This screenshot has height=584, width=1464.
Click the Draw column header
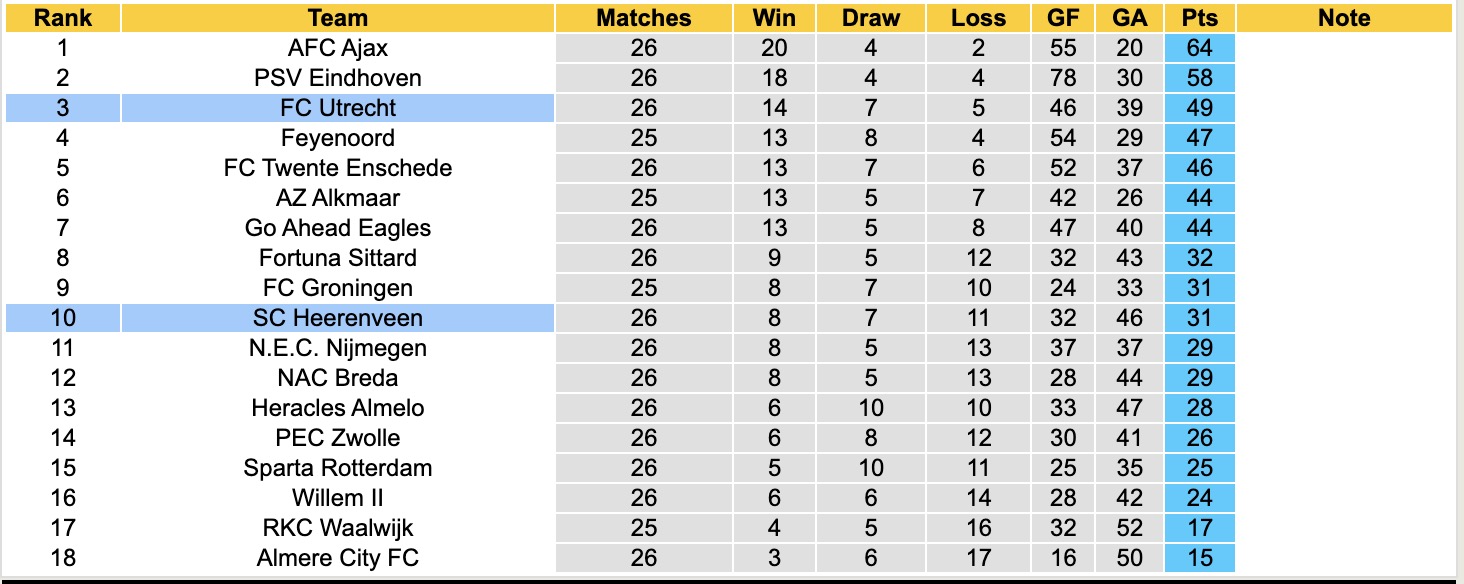click(870, 18)
